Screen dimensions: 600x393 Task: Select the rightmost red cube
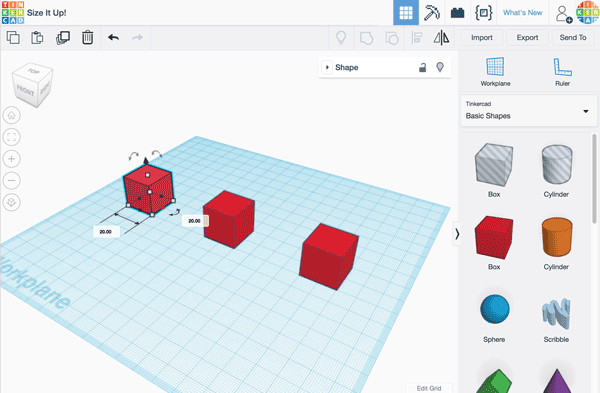point(328,256)
